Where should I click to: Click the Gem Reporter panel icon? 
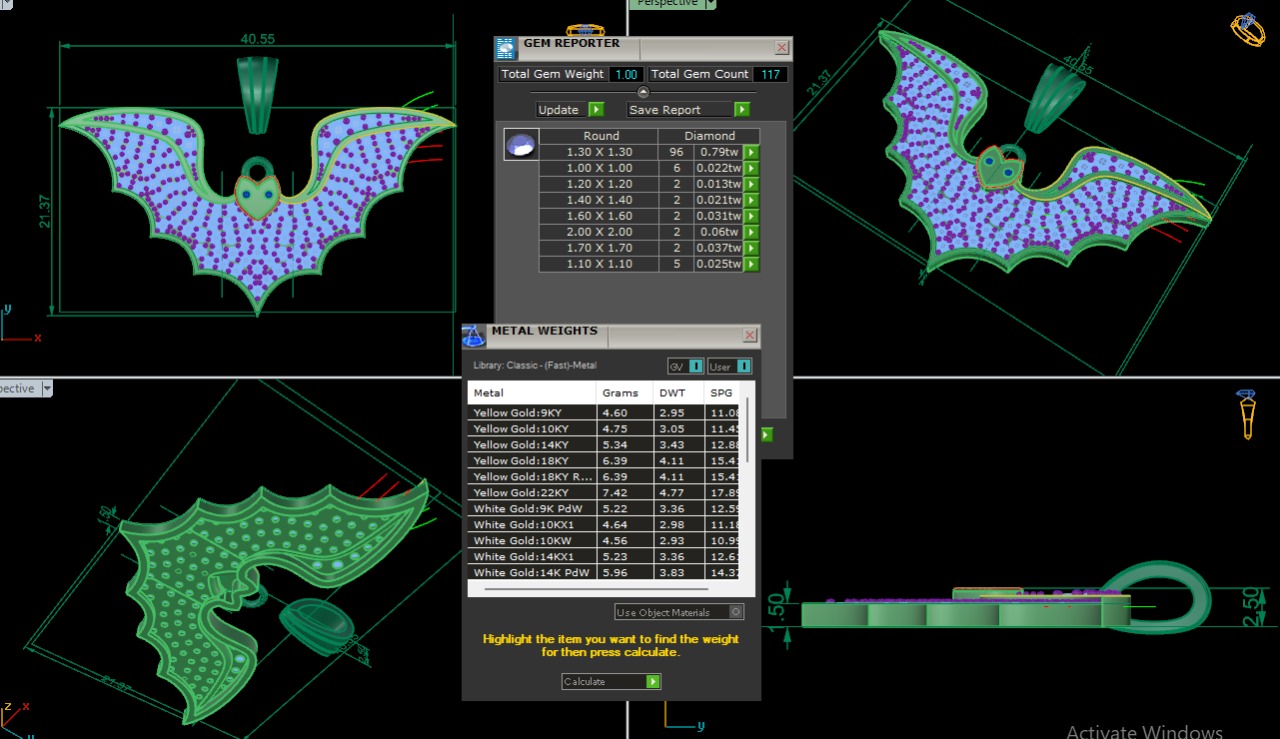click(507, 47)
